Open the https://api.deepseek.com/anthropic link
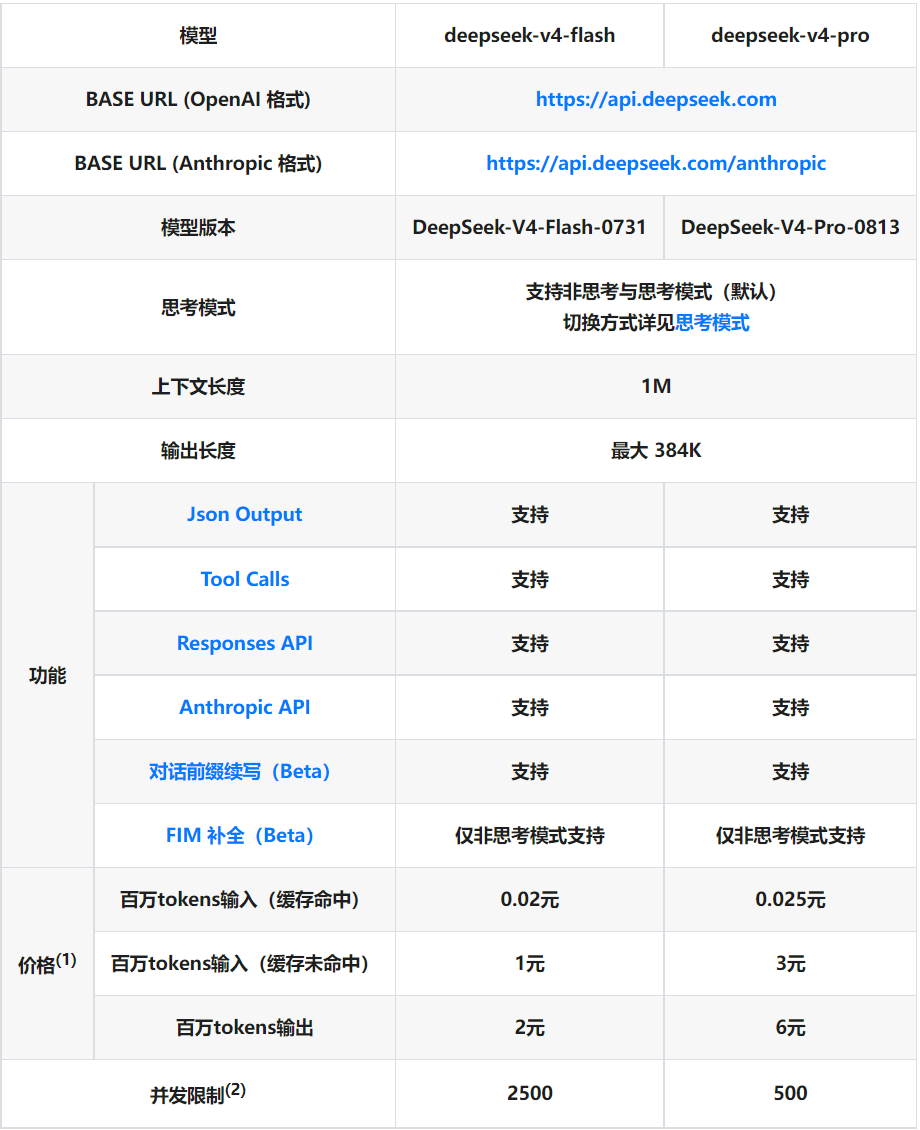The image size is (920, 1130). pyautogui.click(x=656, y=164)
